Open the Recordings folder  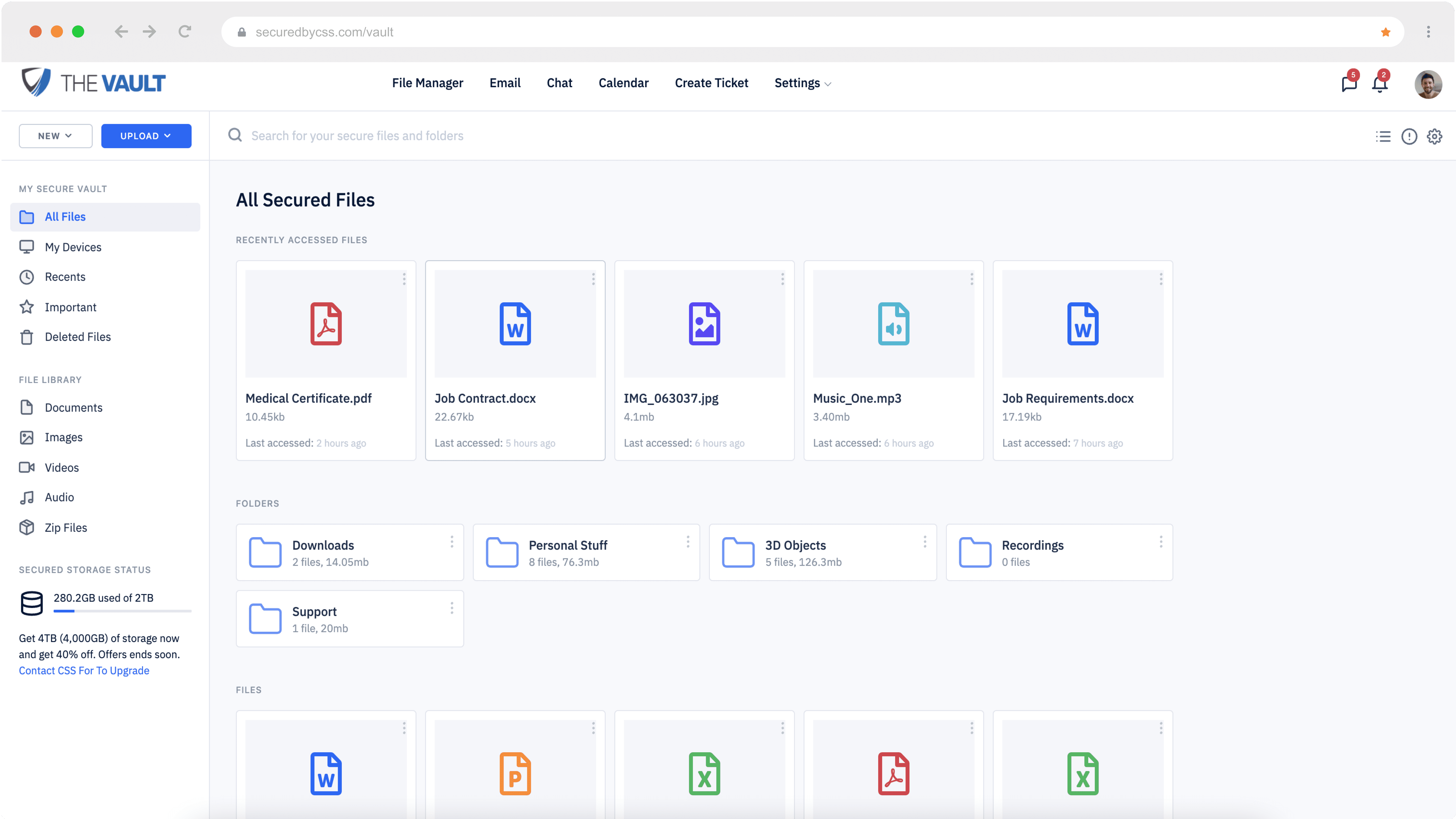1059,552
